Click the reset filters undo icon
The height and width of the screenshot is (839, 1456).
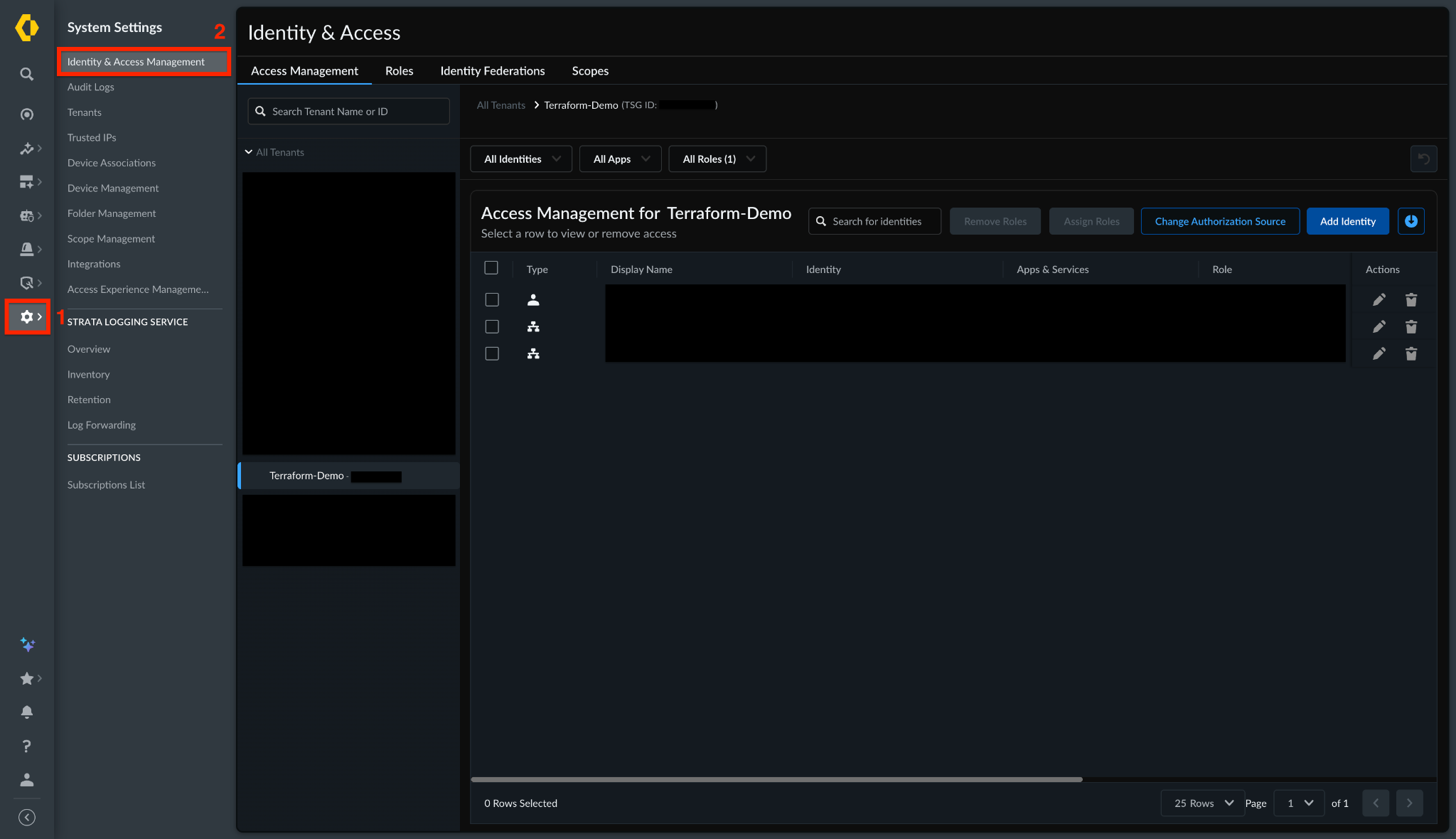[1424, 159]
